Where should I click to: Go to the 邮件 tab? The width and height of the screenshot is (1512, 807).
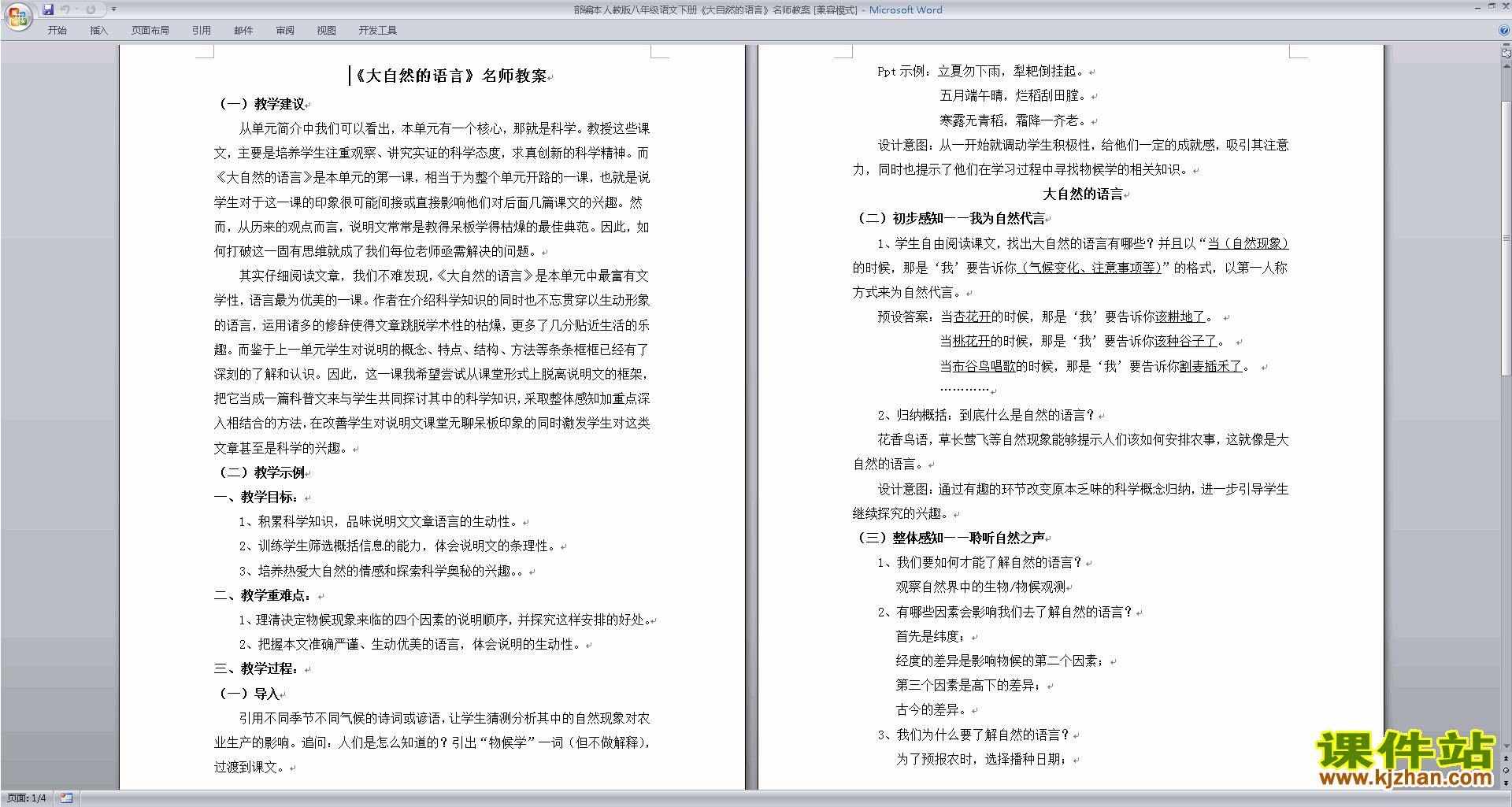(x=243, y=31)
